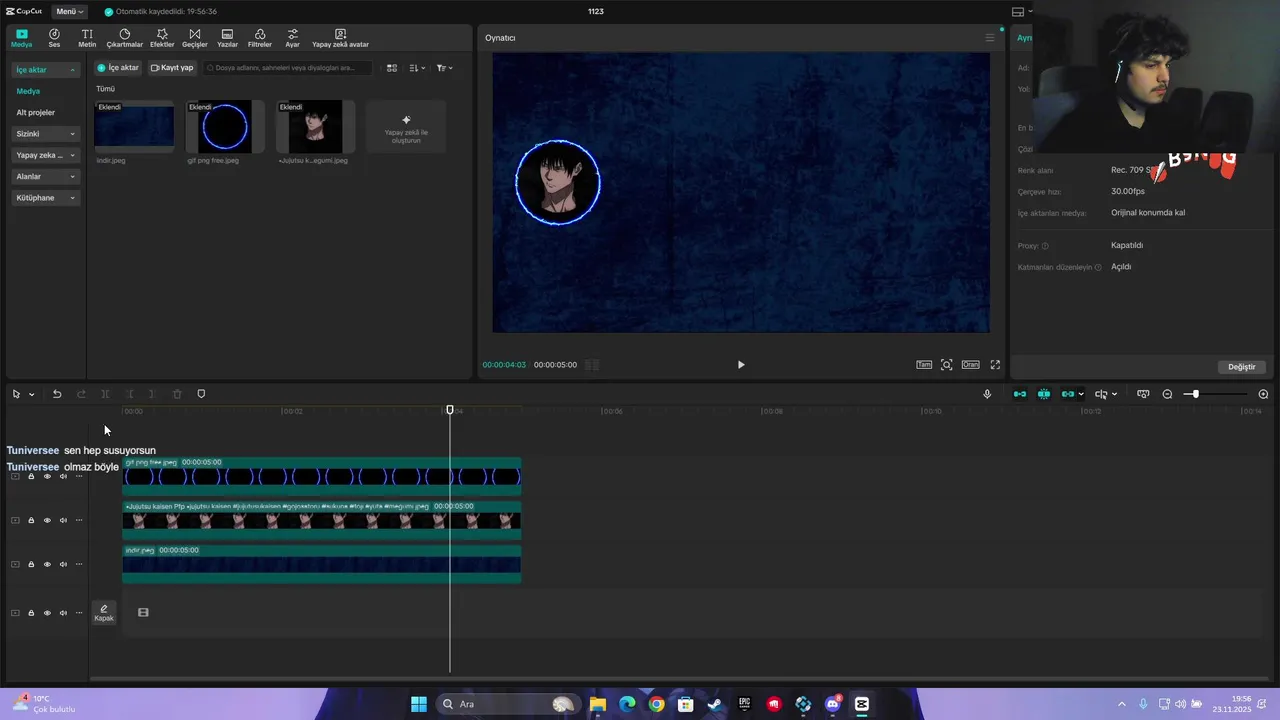Select Alt projeler in the sidebar
Screen dimensions: 1280x720
tap(36, 112)
